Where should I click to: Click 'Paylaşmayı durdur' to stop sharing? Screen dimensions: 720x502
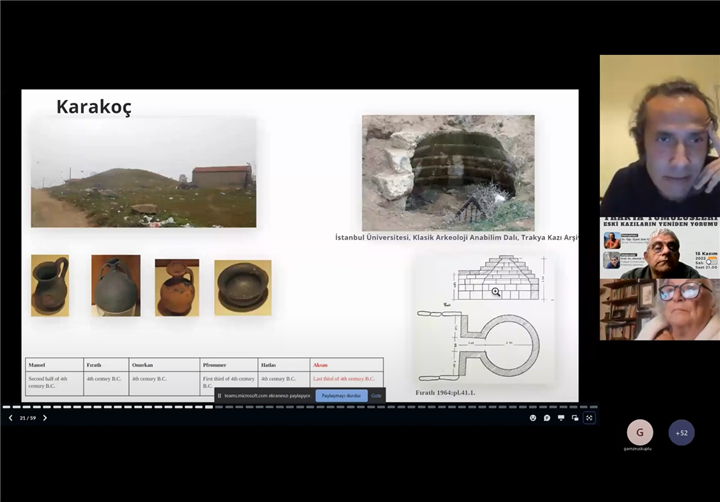341,395
